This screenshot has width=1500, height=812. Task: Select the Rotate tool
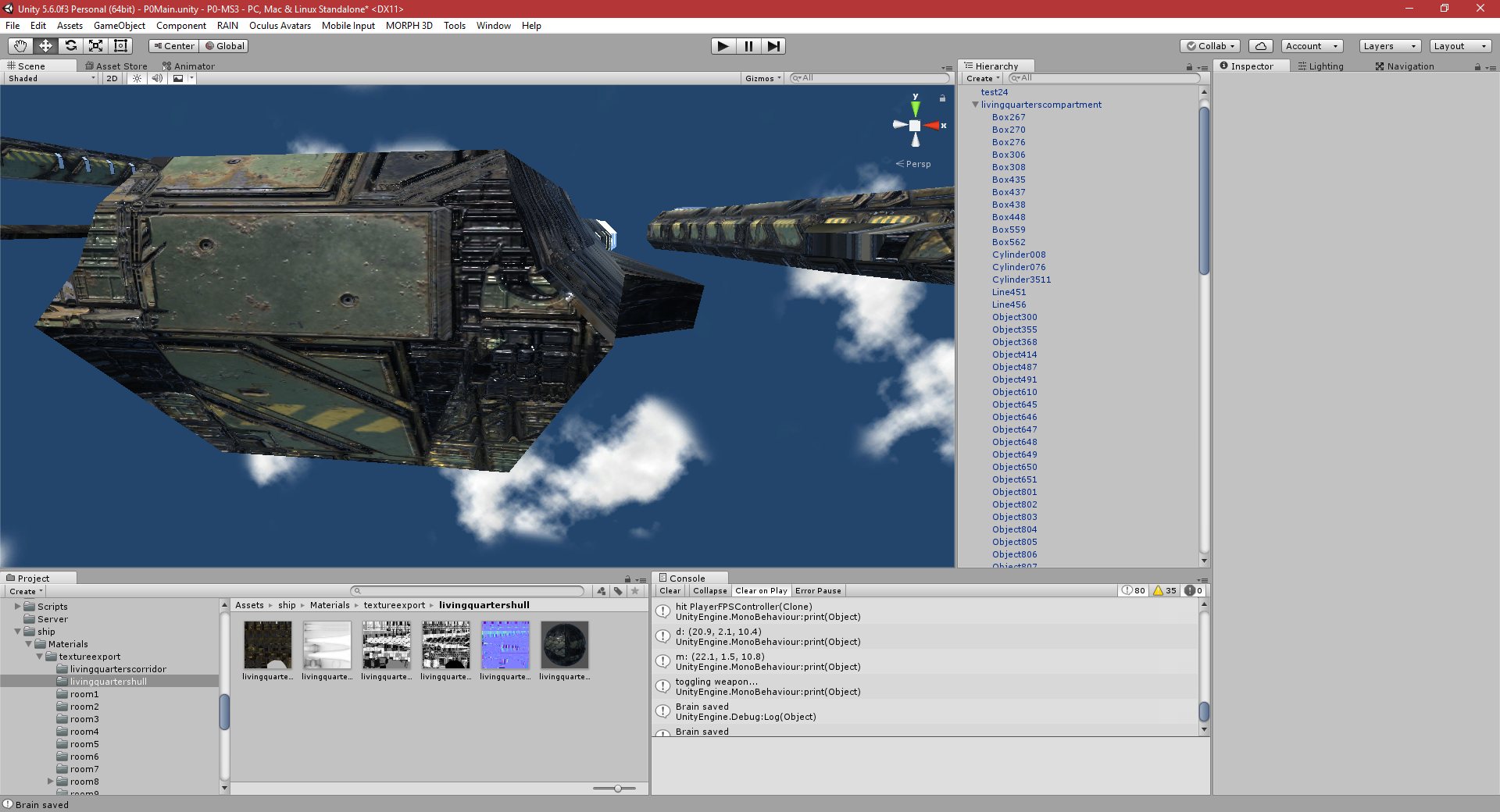click(71, 46)
